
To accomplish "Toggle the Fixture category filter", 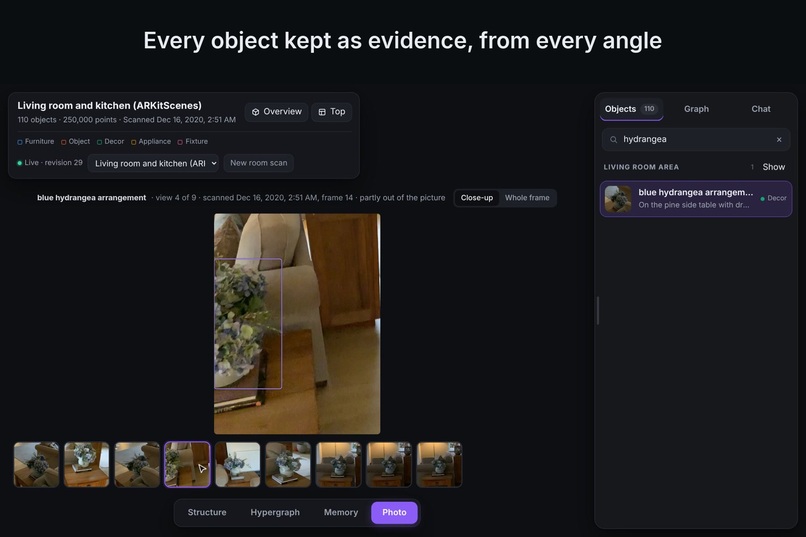I will 193,141.
